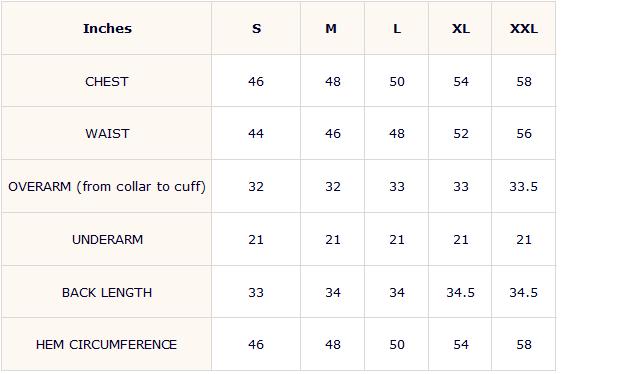Click the BACK LENGTH value for XL

[460, 293]
